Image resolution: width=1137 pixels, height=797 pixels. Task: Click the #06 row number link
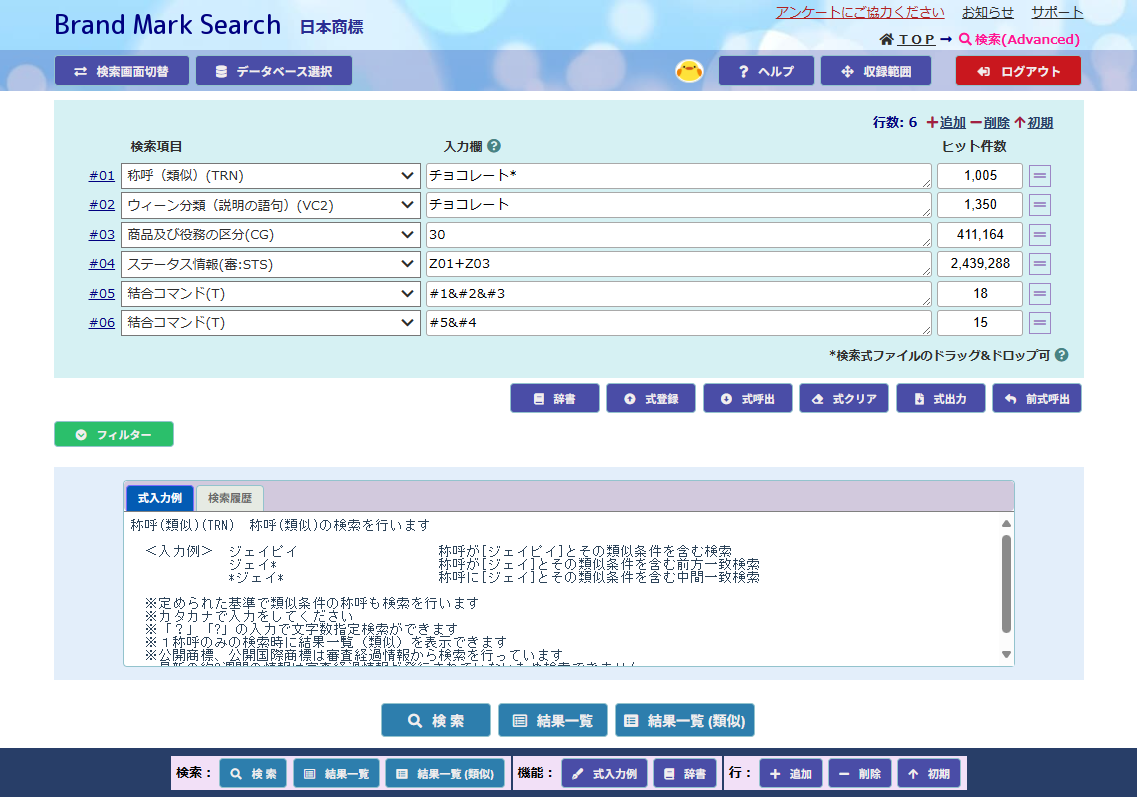click(x=102, y=323)
